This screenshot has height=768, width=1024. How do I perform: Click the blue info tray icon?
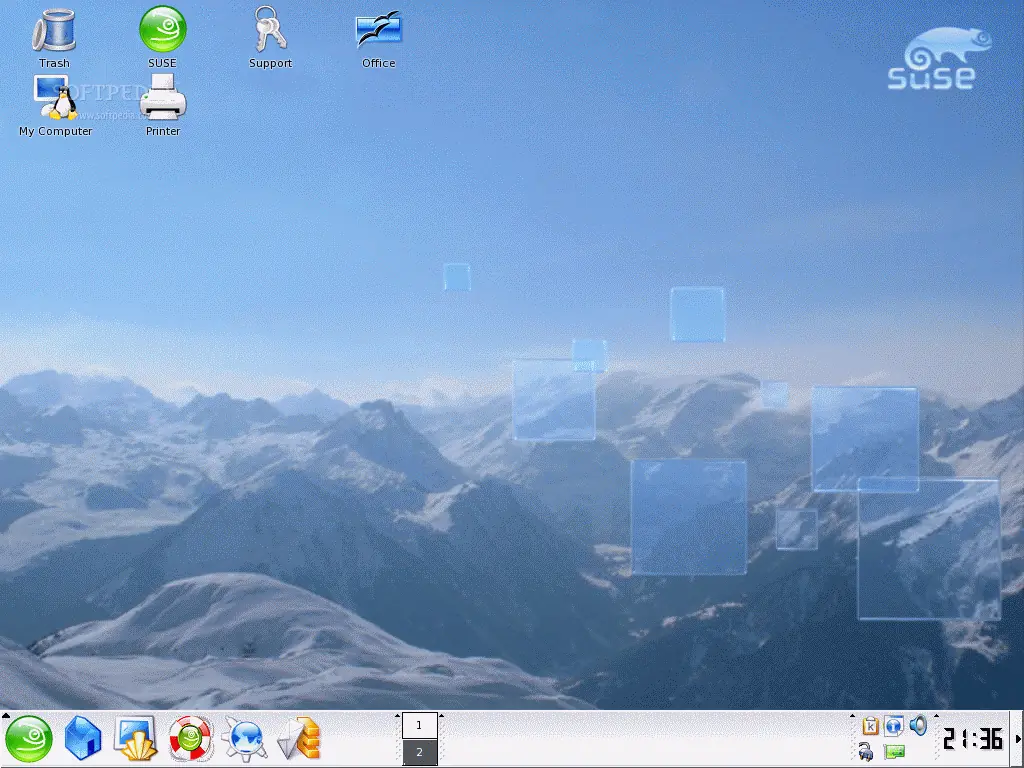894,726
